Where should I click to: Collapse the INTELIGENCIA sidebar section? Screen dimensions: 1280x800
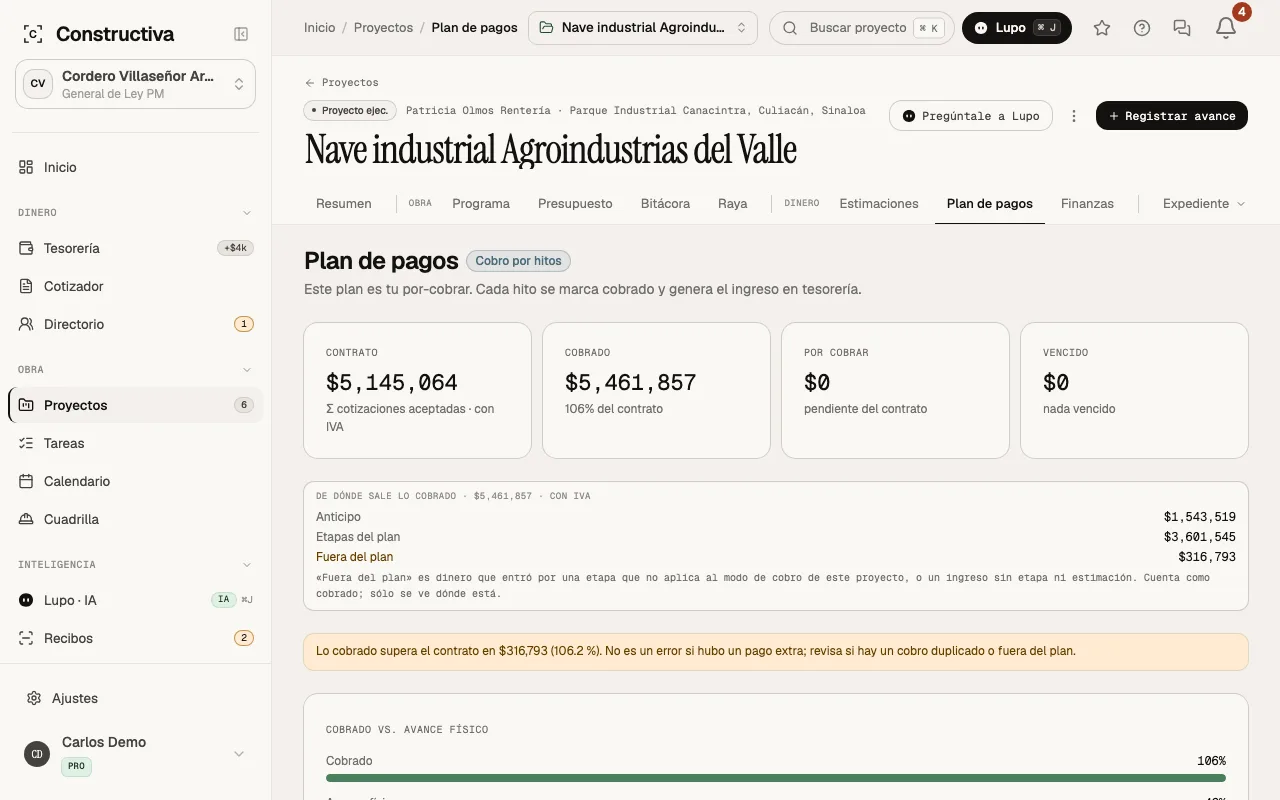(x=247, y=565)
